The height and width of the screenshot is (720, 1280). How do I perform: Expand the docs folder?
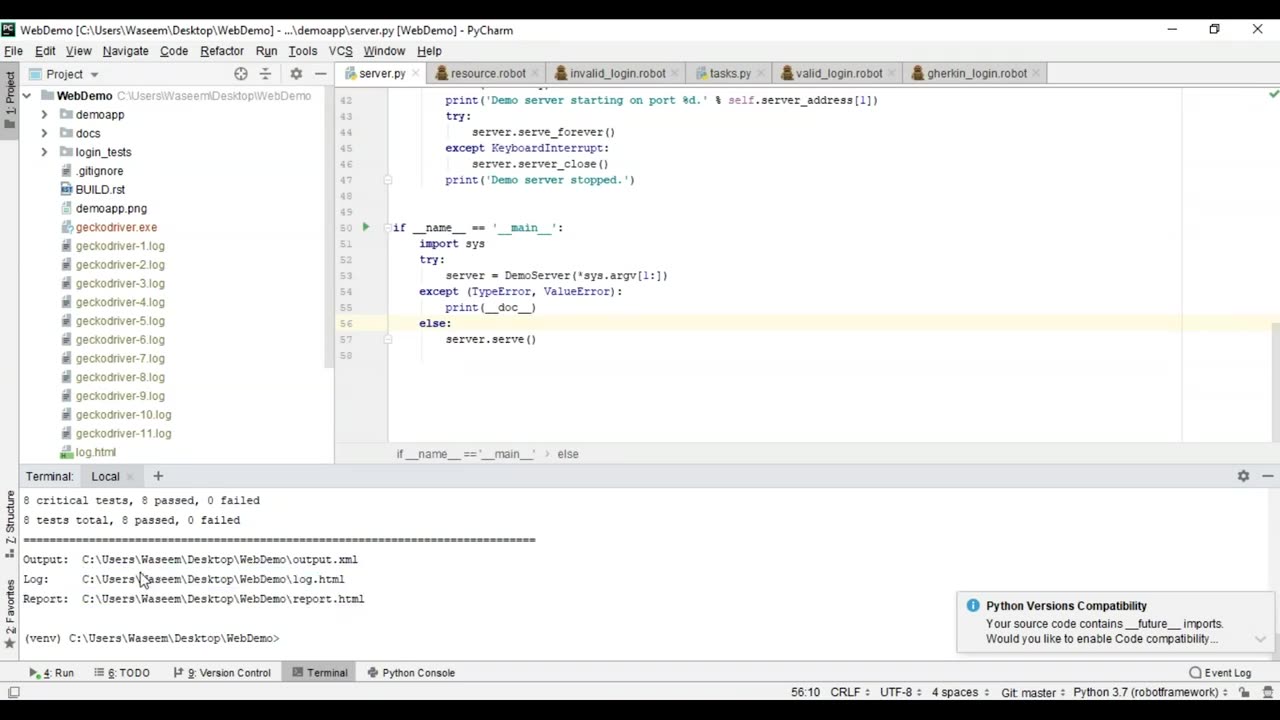pyautogui.click(x=44, y=133)
